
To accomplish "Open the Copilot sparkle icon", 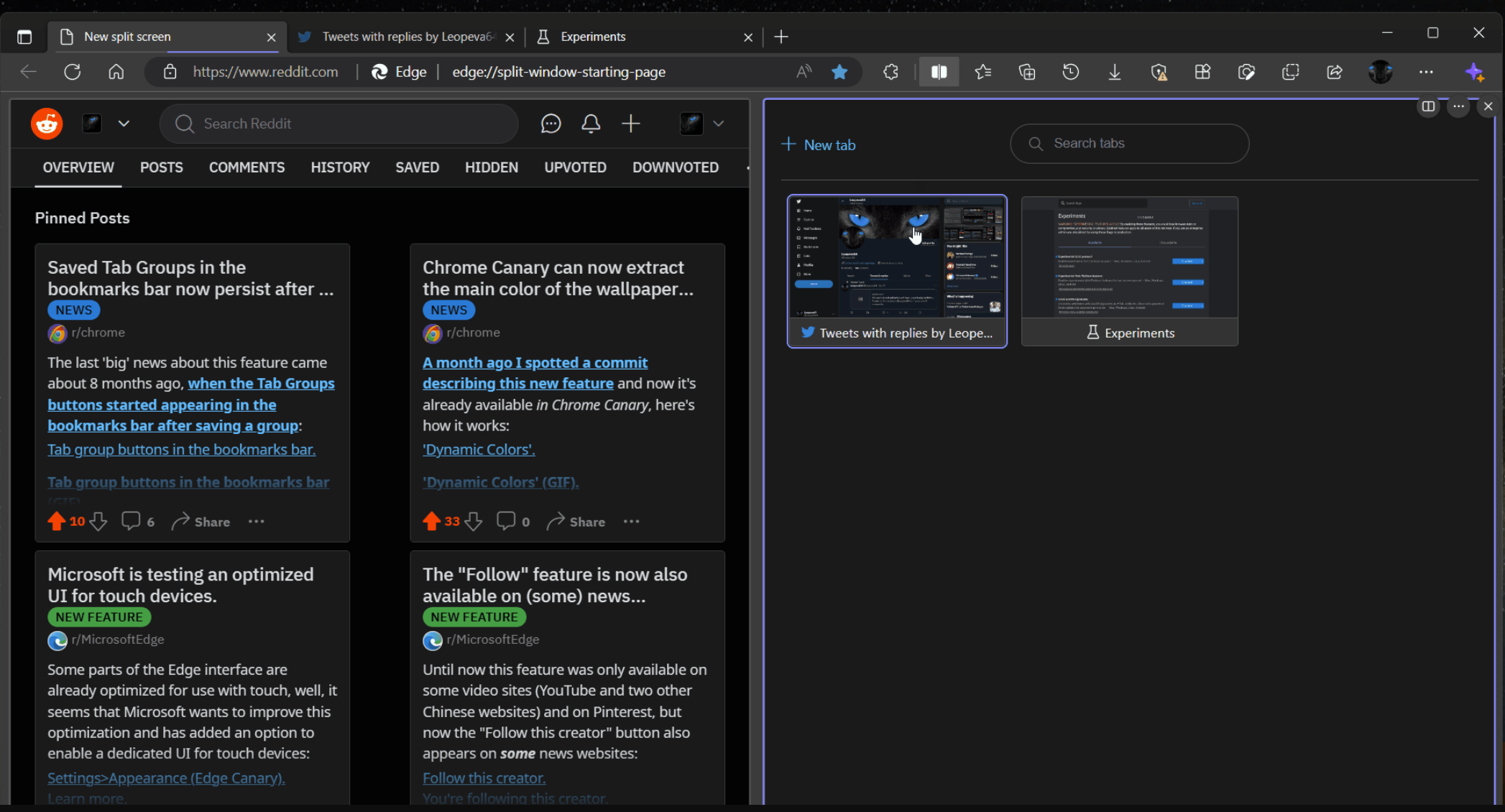I will [x=1474, y=72].
